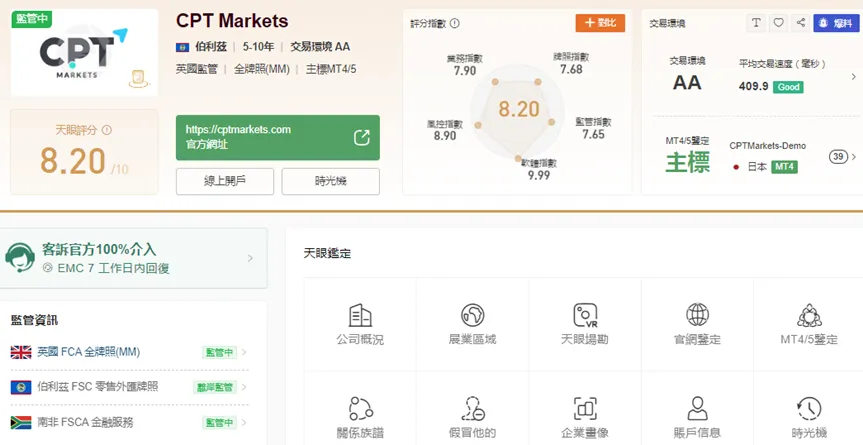This screenshot has height=445, width=863.
Task: Open the 展業區域 globe icon
Action: (x=472, y=316)
